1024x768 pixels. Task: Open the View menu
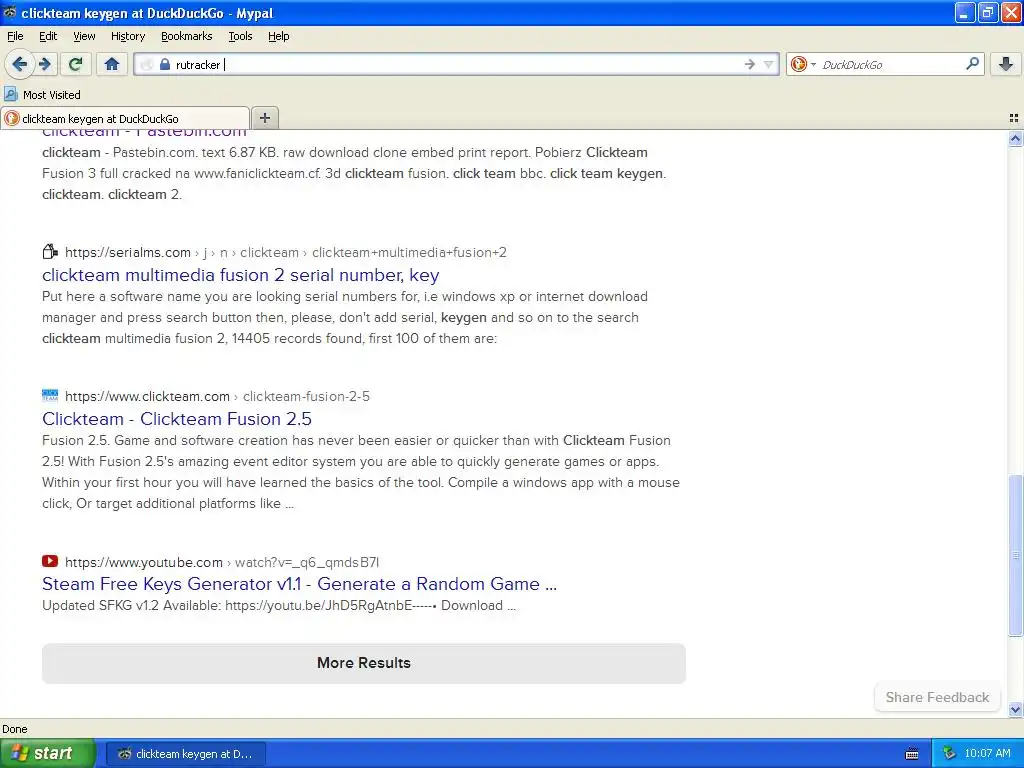tap(84, 36)
